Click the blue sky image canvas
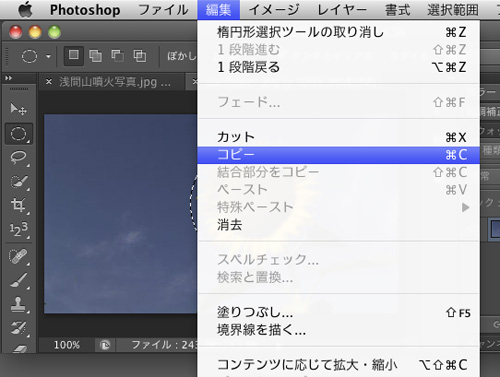Screen dimensions: 500x377 tap(121, 214)
